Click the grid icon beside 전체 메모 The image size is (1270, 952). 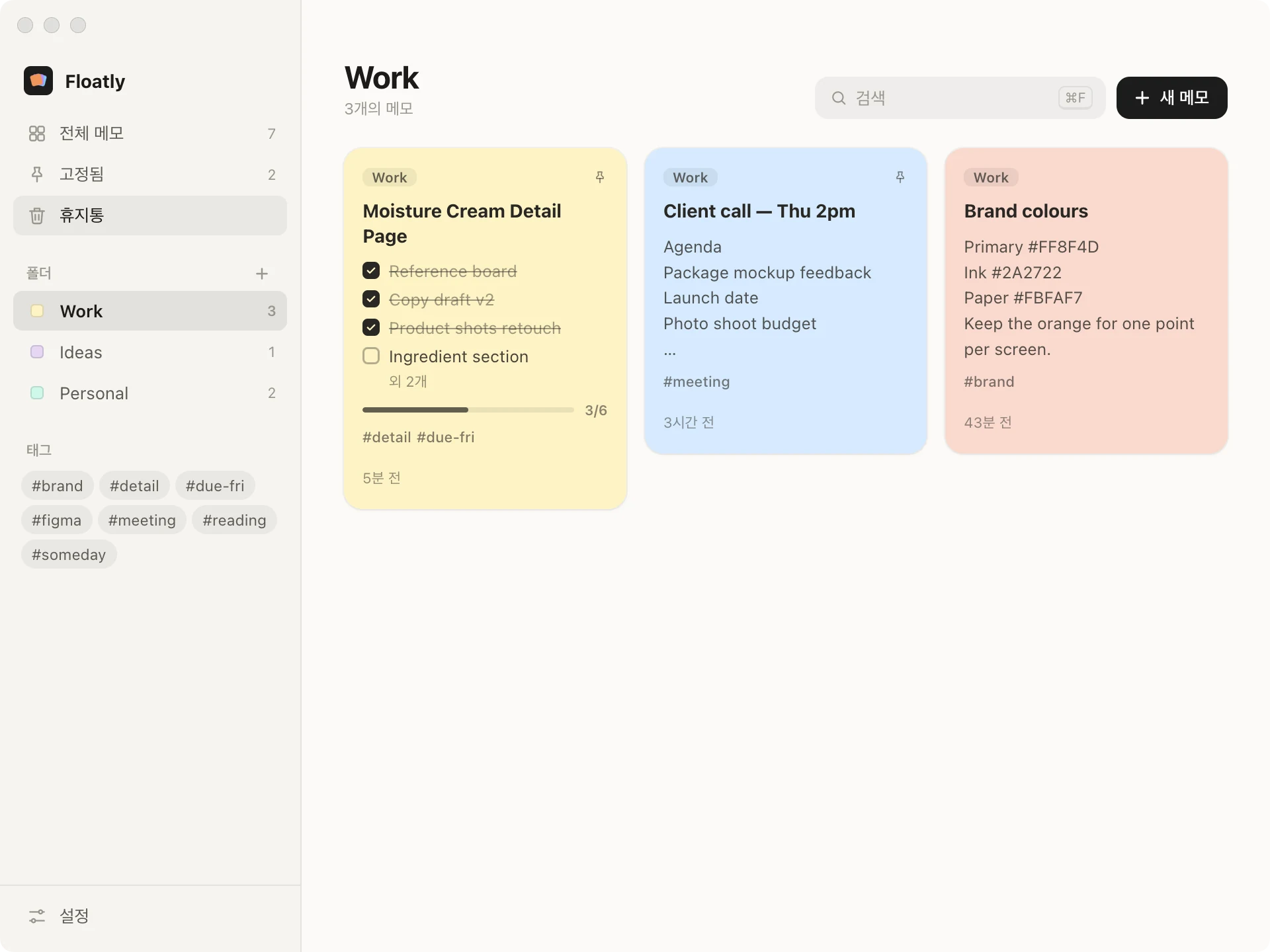pos(37,134)
